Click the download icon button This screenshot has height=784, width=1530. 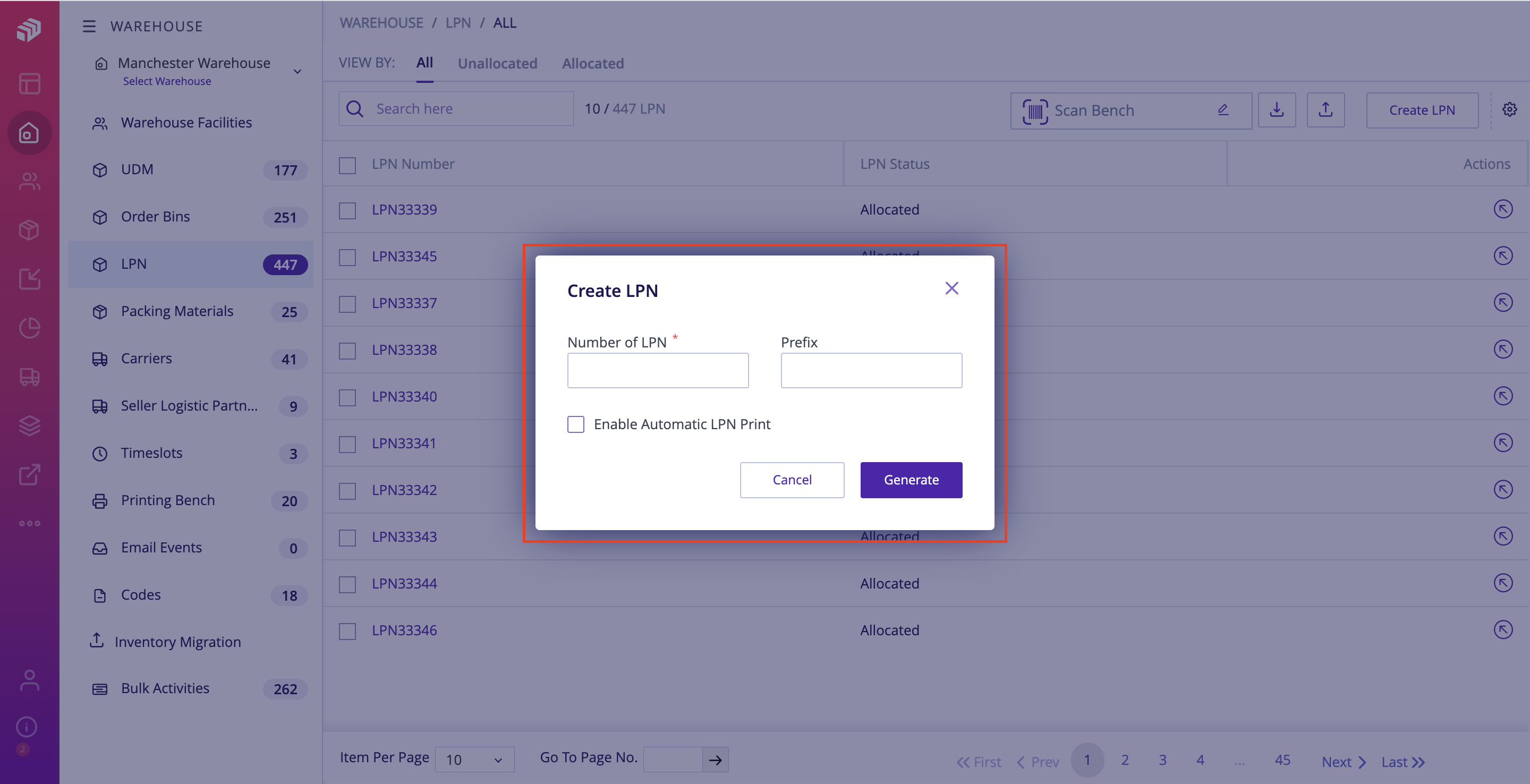(1277, 110)
